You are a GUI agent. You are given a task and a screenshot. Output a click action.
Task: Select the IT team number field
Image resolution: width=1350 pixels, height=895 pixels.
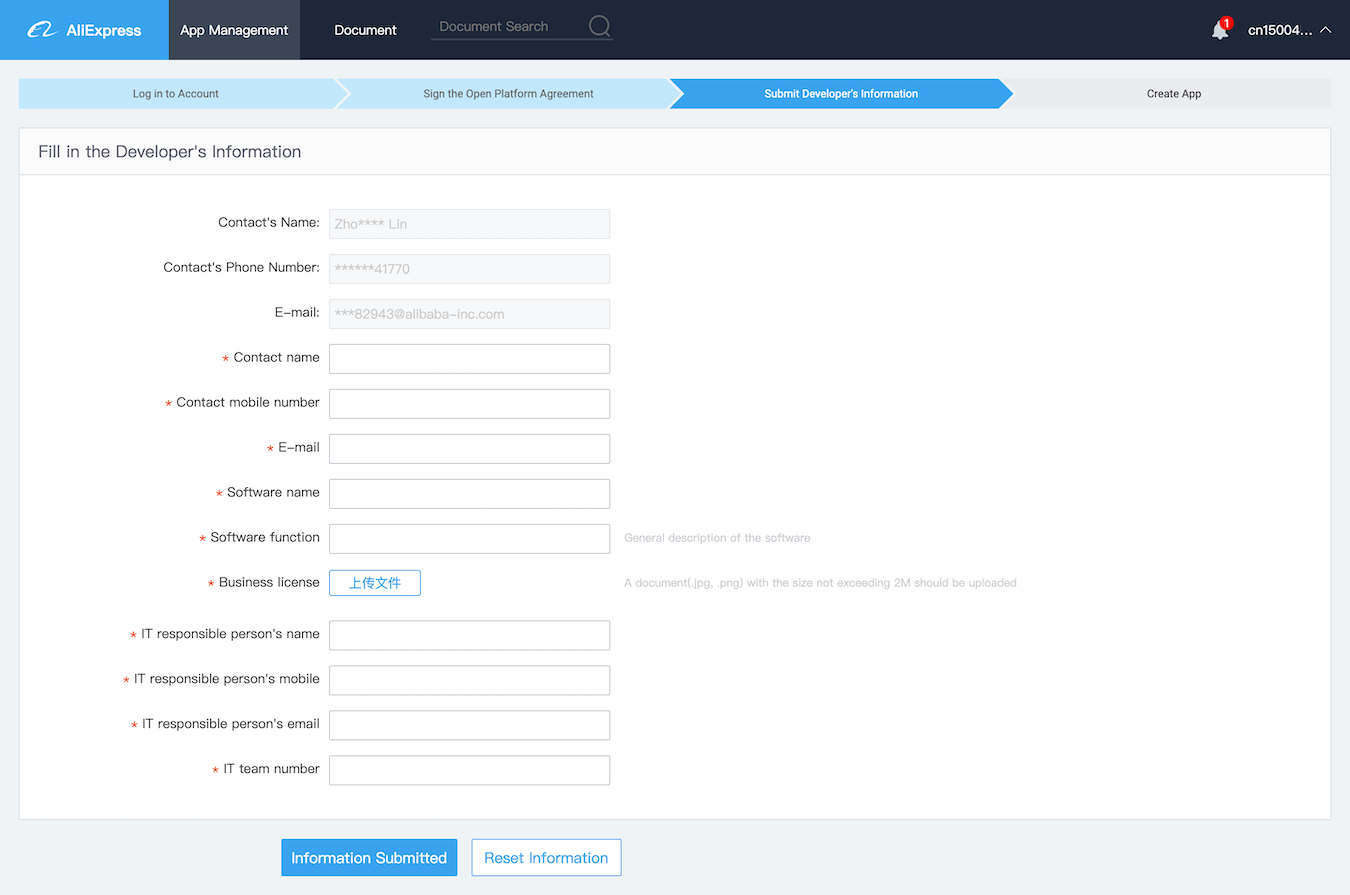[469, 771]
